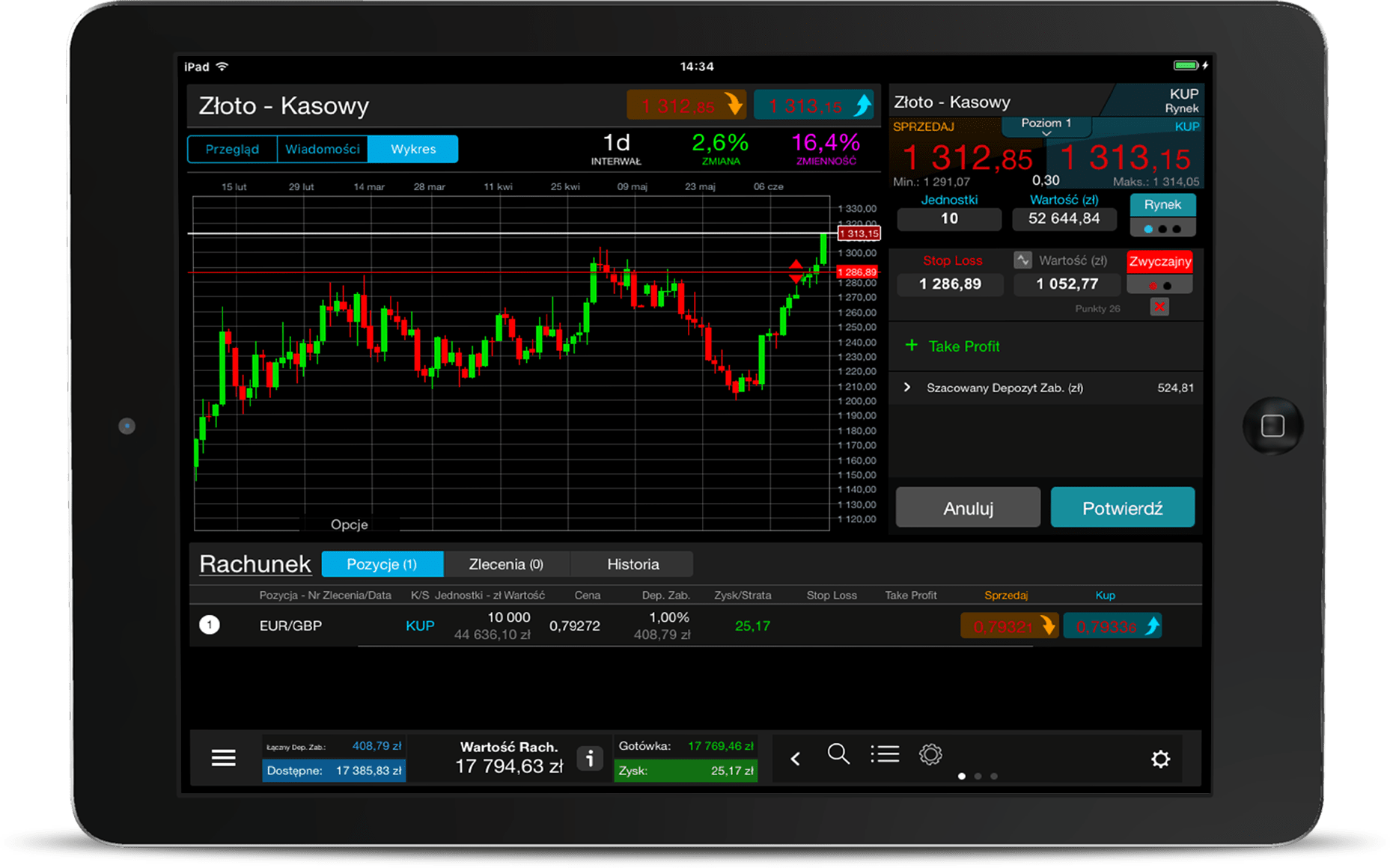Open the search magnifier tool
The width and height of the screenshot is (1390, 868).
click(838, 754)
